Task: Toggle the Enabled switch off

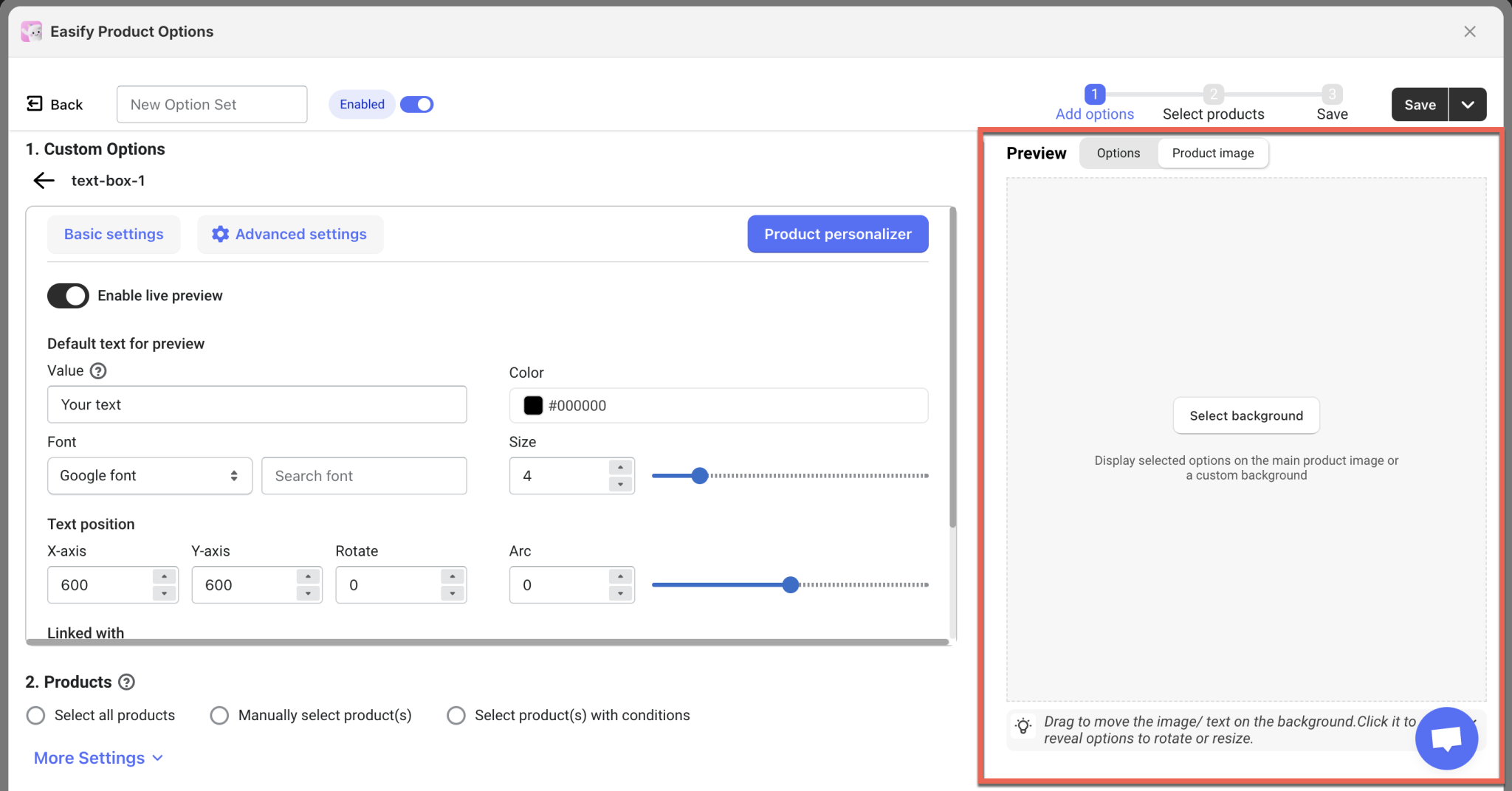Action: coord(417,105)
